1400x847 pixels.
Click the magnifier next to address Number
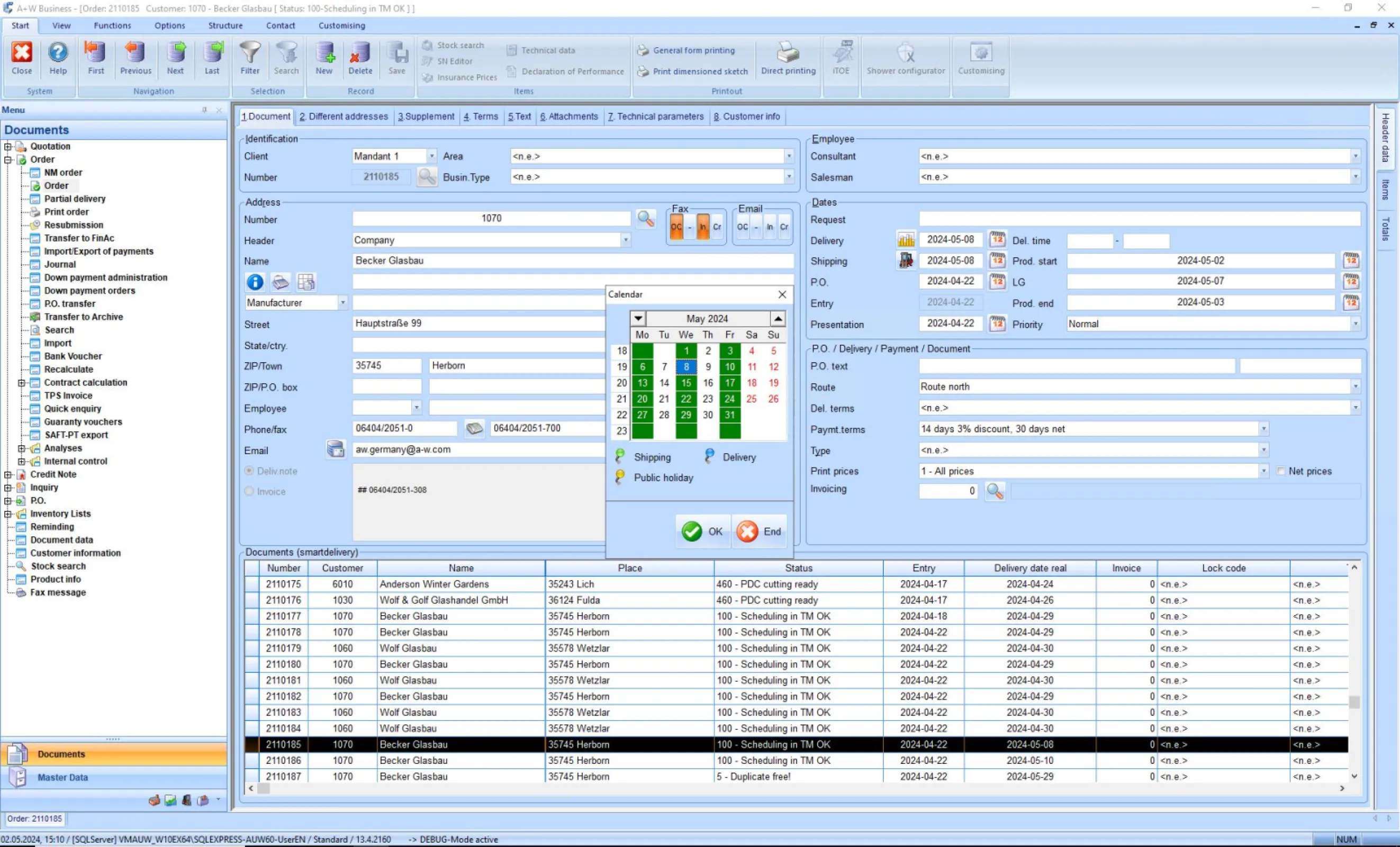[645, 219]
